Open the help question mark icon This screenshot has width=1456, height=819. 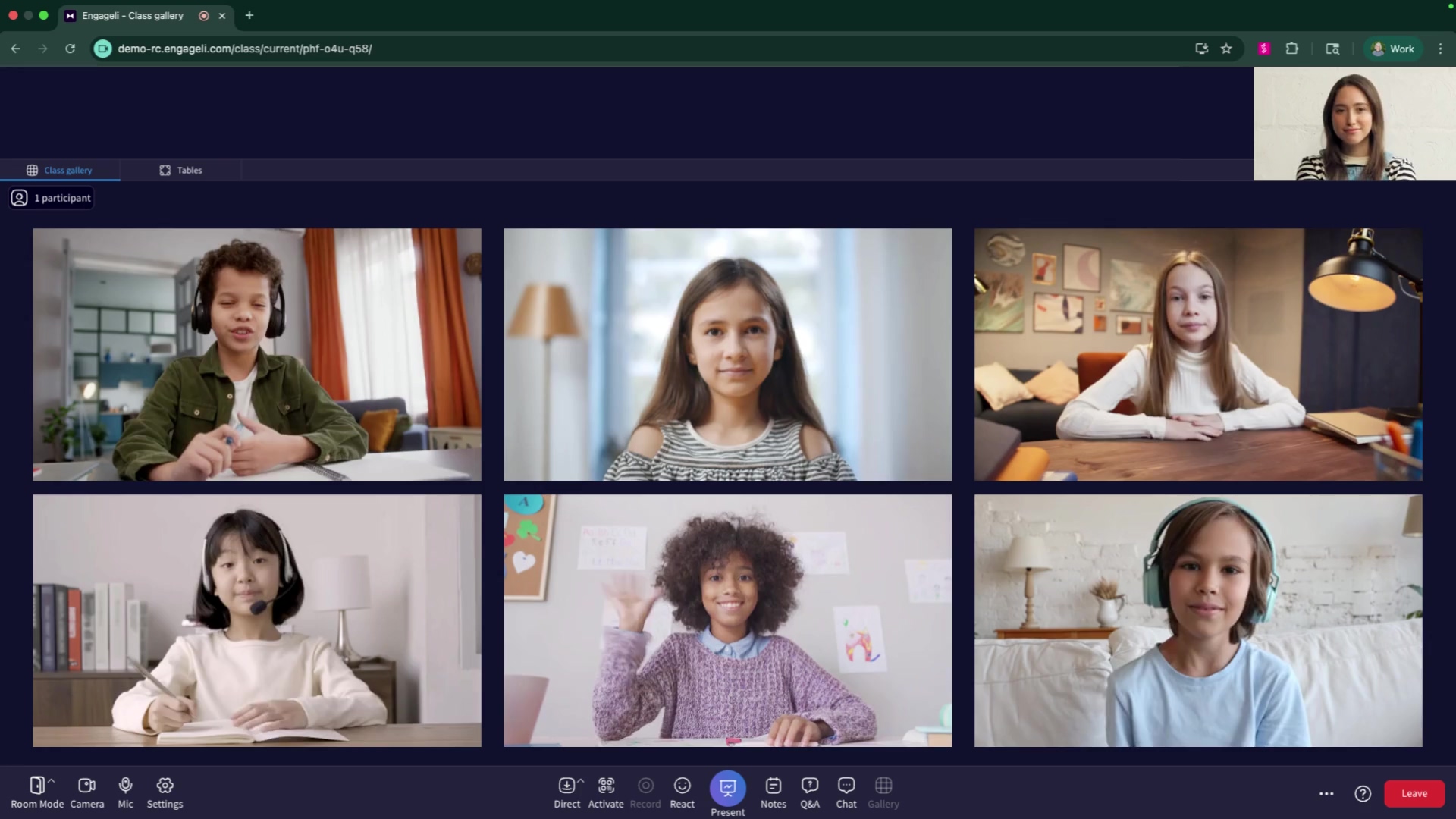(1363, 793)
